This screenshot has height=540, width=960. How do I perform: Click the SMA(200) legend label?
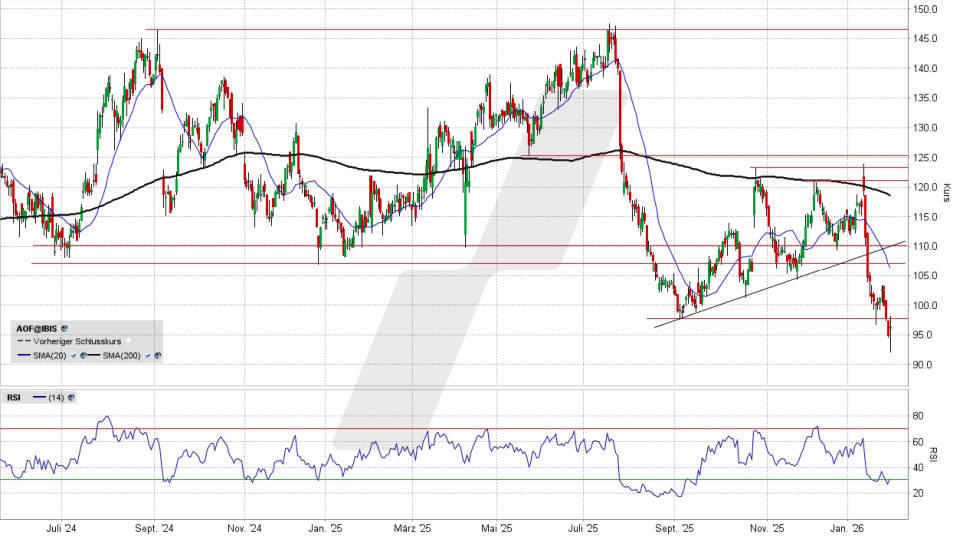pyautogui.click(x=122, y=355)
